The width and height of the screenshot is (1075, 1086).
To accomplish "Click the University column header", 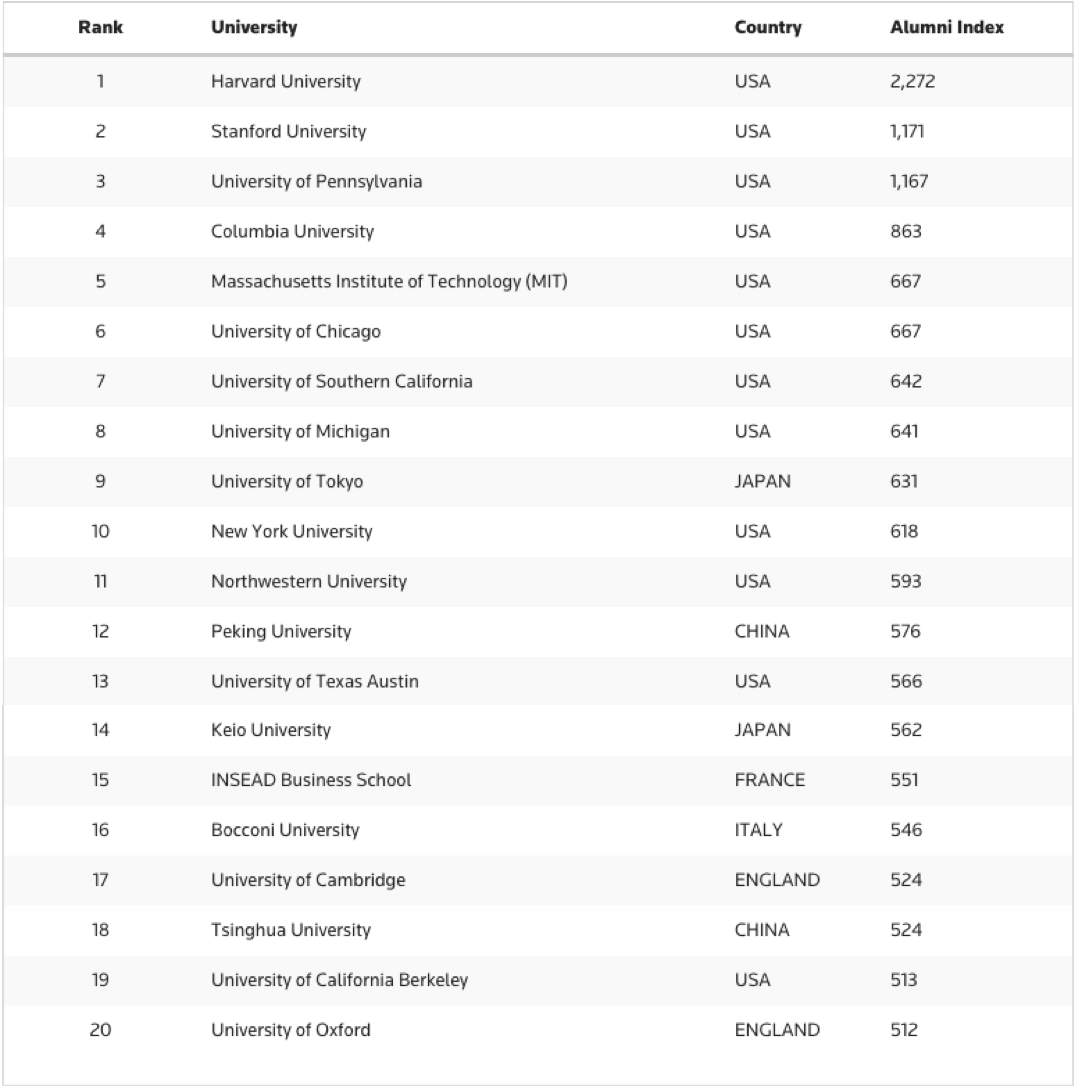I will point(254,28).
